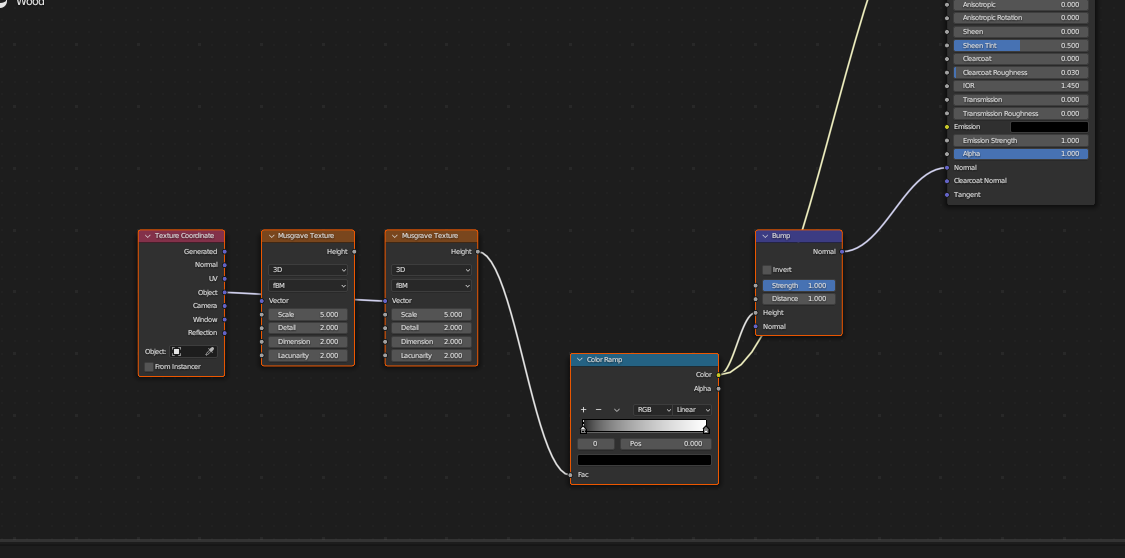Click the IOR 1.450 field
Screen dimensions: 1125x558
(x=1021, y=85)
